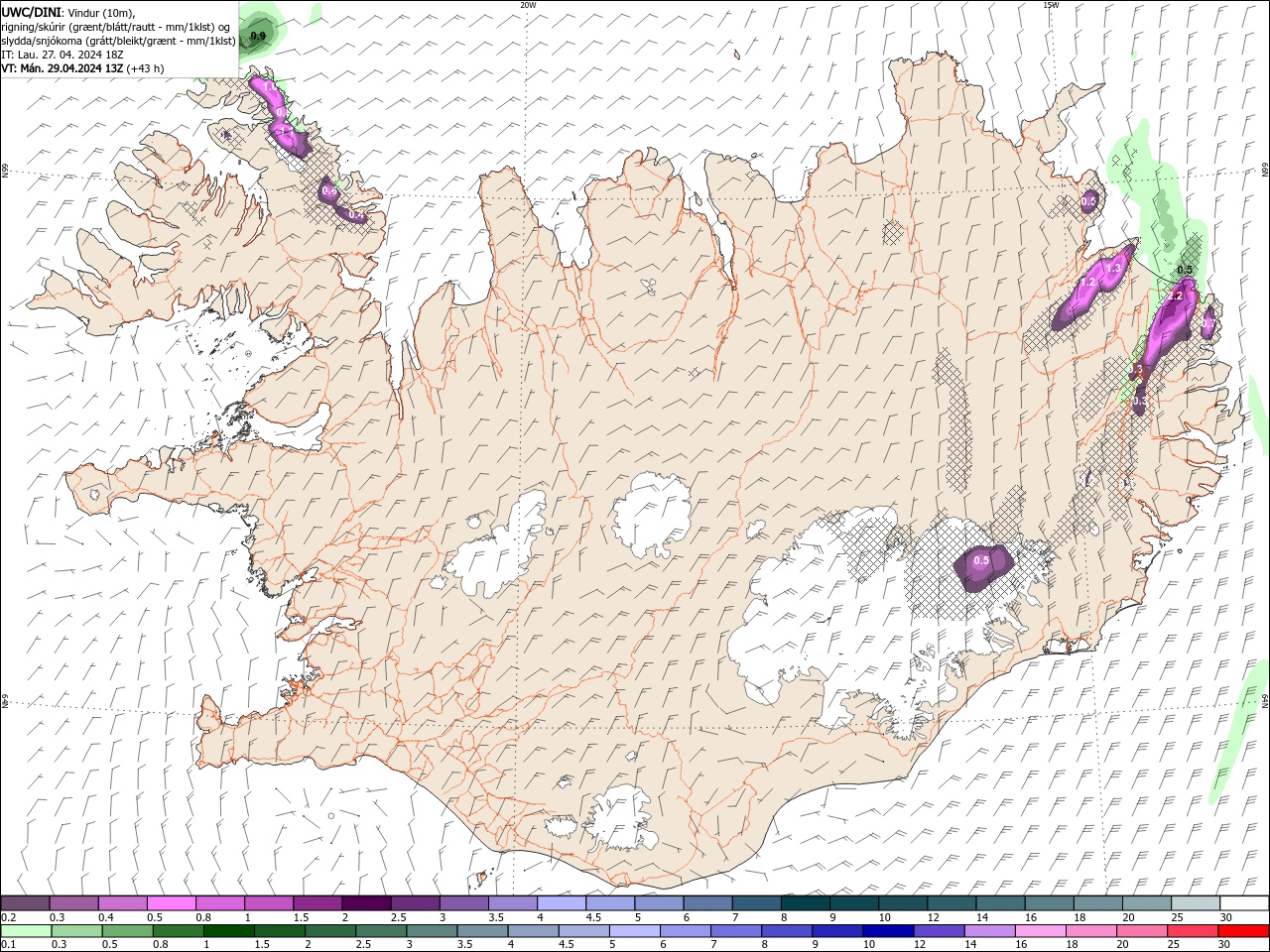Select the grayish-purple 0.2 swatch in upper legend
The image size is (1270, 952).
coord(25,902)
